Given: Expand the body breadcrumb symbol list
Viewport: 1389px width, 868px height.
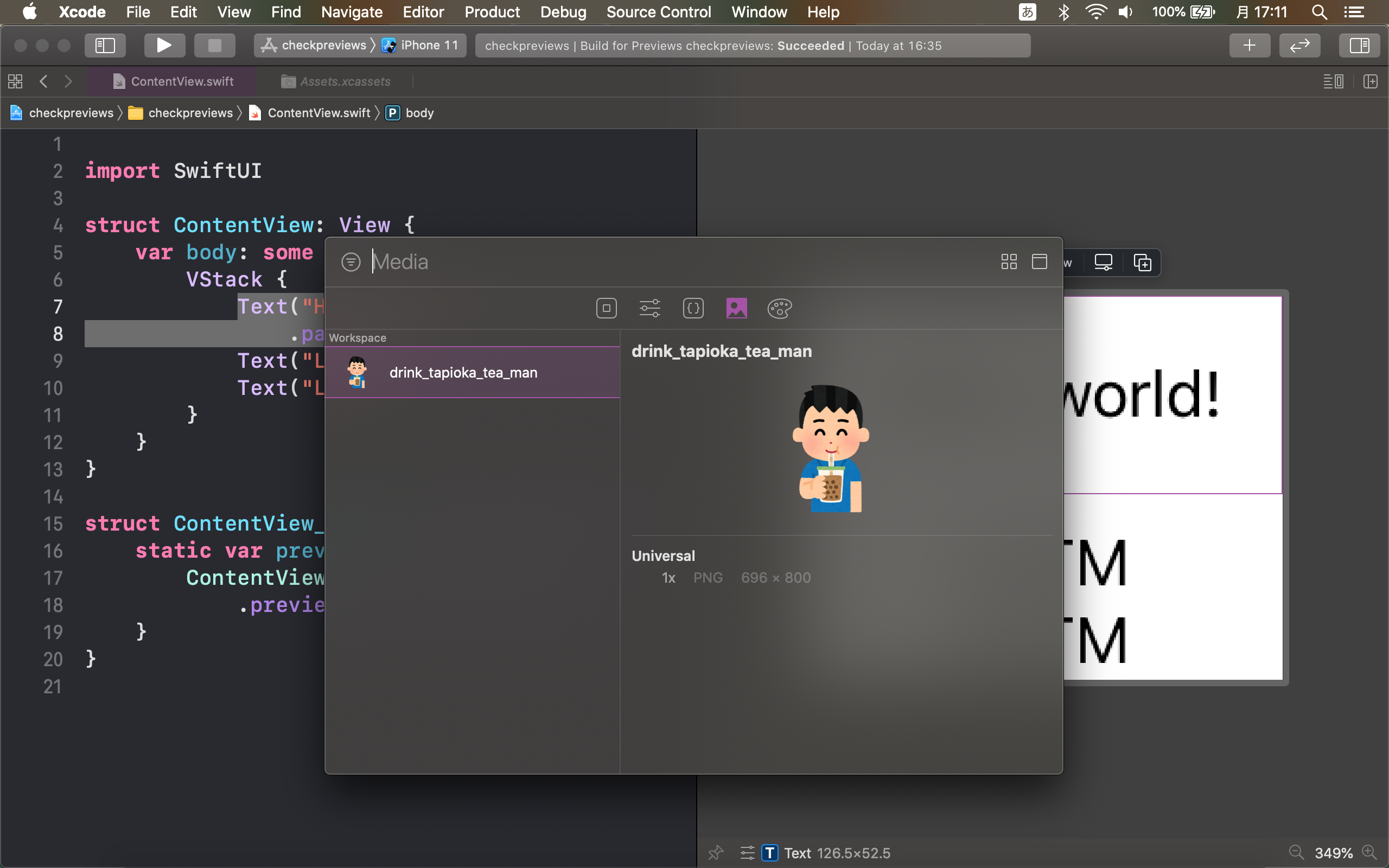Looking at the screenshot, I should coord(419,113).
